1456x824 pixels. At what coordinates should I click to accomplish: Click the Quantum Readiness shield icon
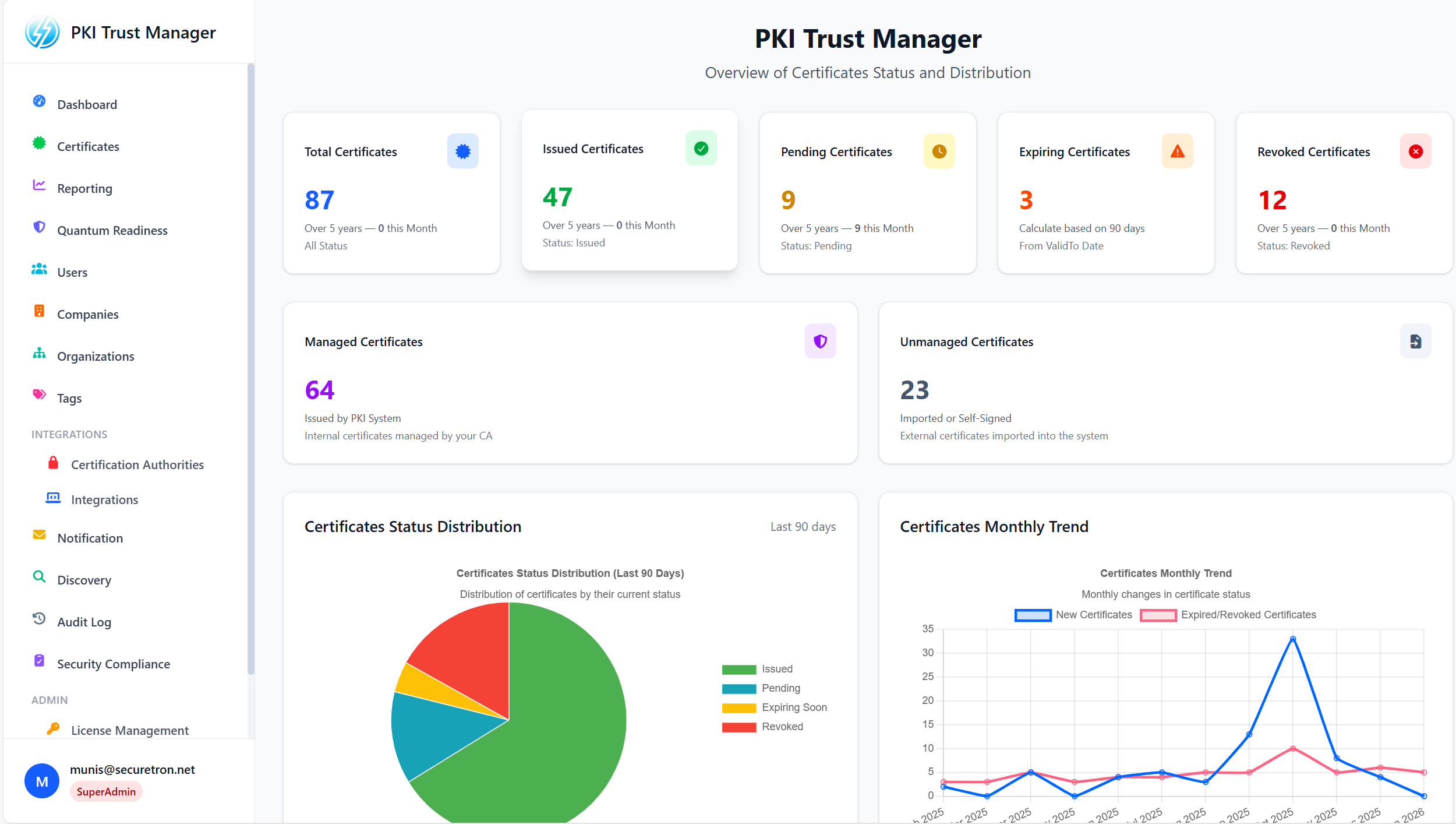(x=39, y=227)
